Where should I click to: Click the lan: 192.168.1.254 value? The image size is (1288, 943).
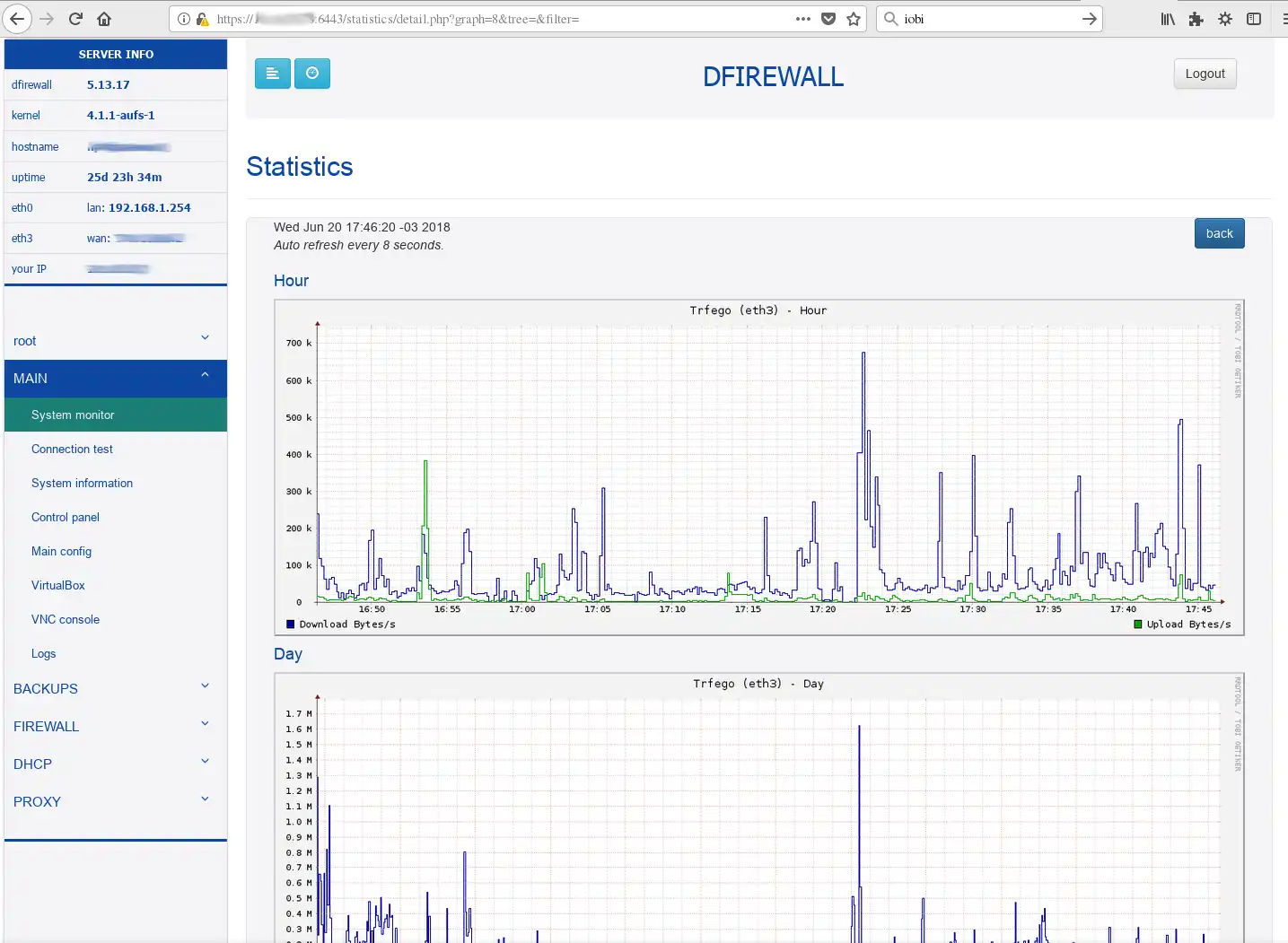pos(139,208)
